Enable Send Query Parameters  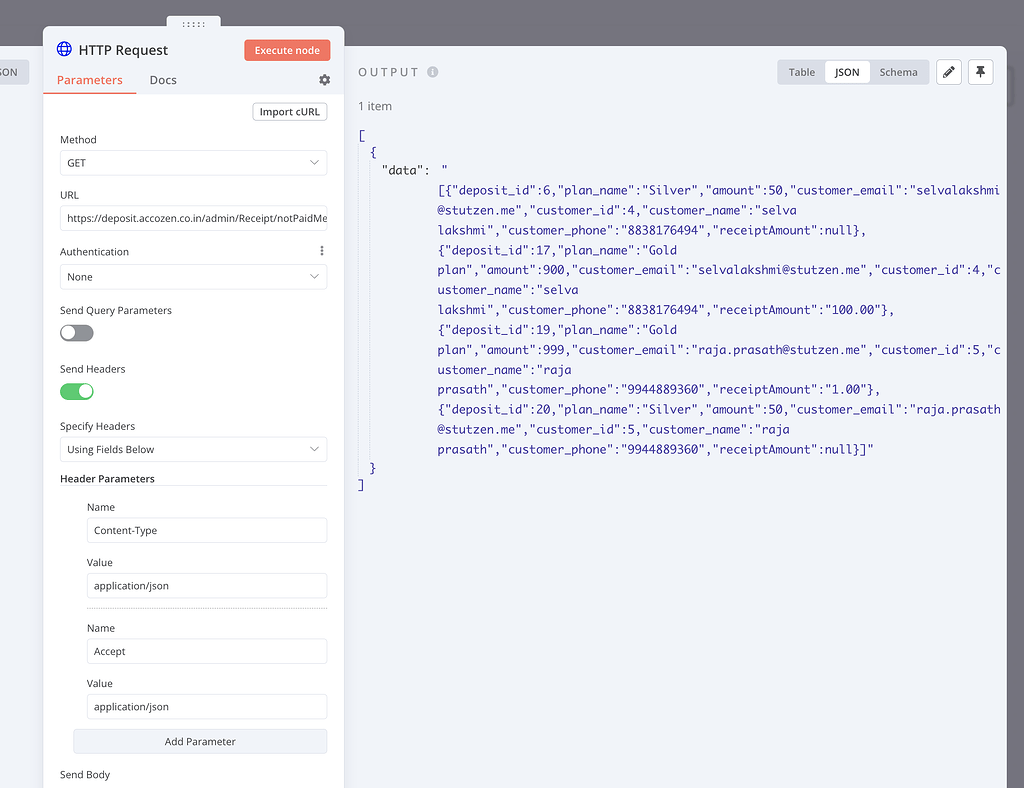76,332
